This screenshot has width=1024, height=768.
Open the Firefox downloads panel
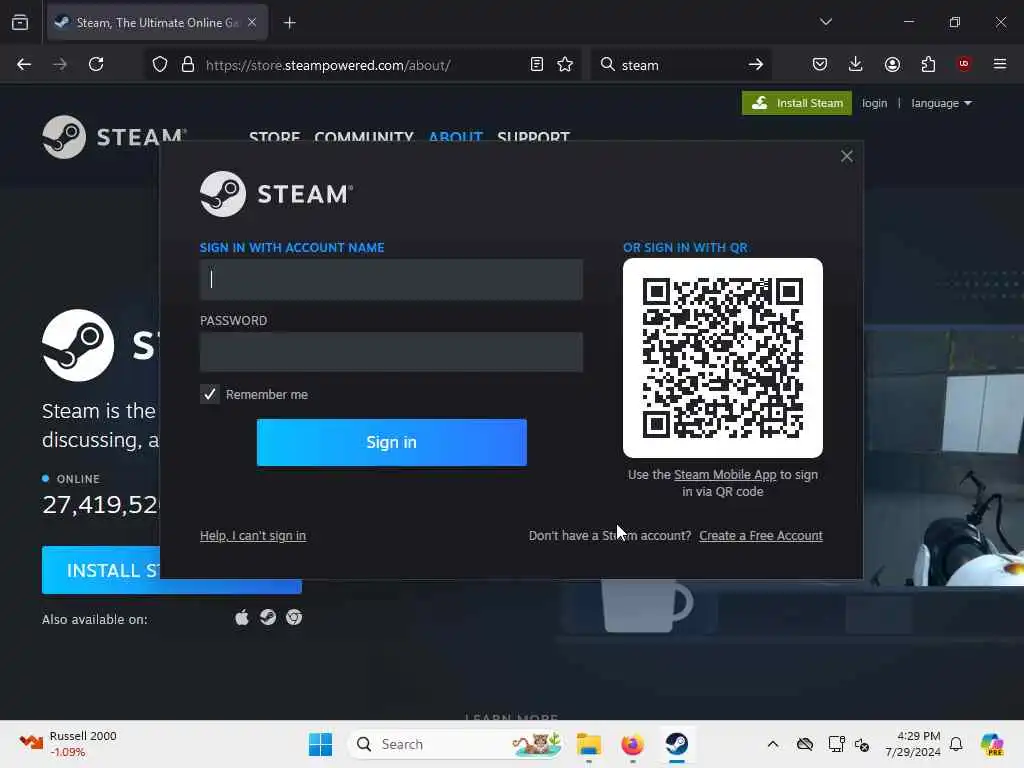pyautogui.click(x=856, y=64)
